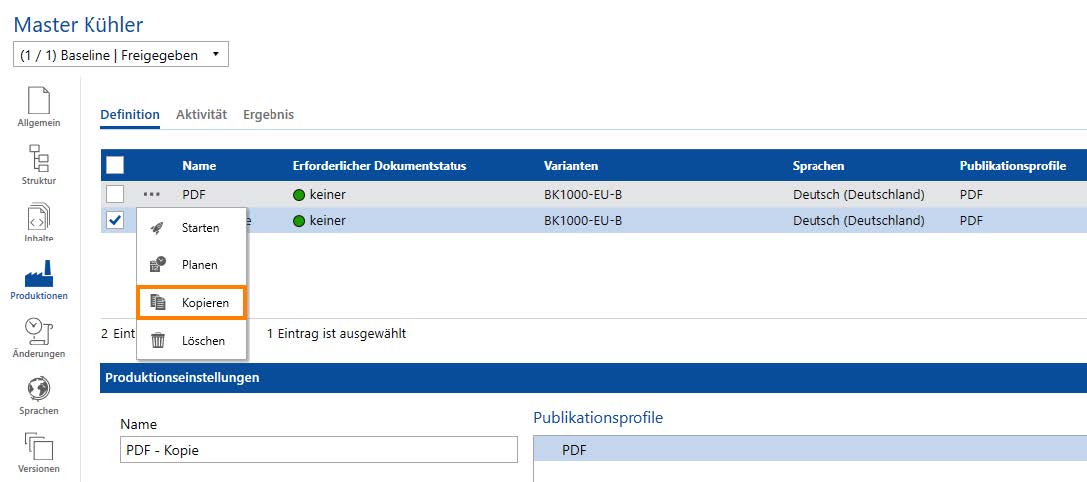Check the box for the PDF row

click(x=115, y=194)
